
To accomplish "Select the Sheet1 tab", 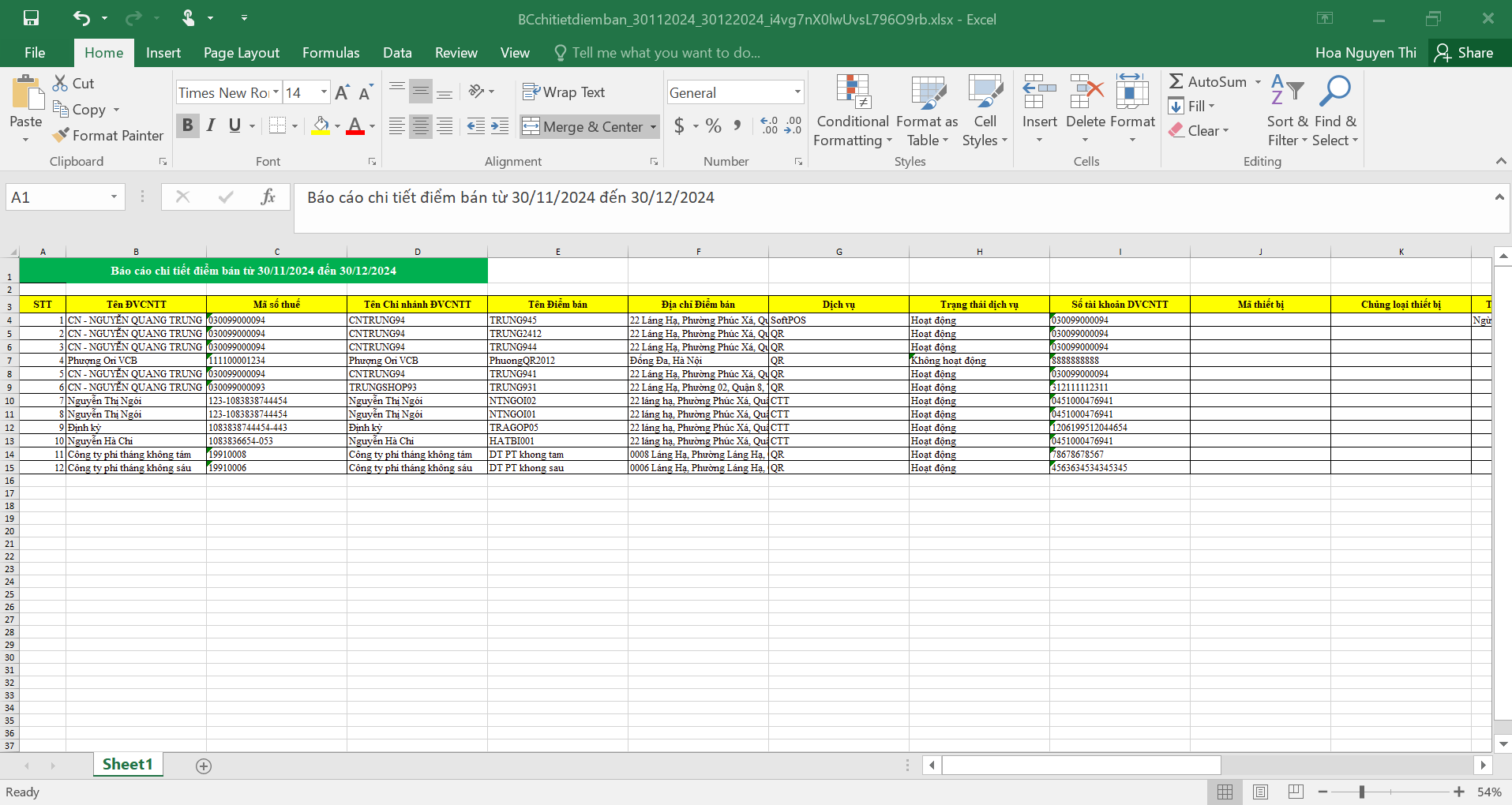I will 127,764.
